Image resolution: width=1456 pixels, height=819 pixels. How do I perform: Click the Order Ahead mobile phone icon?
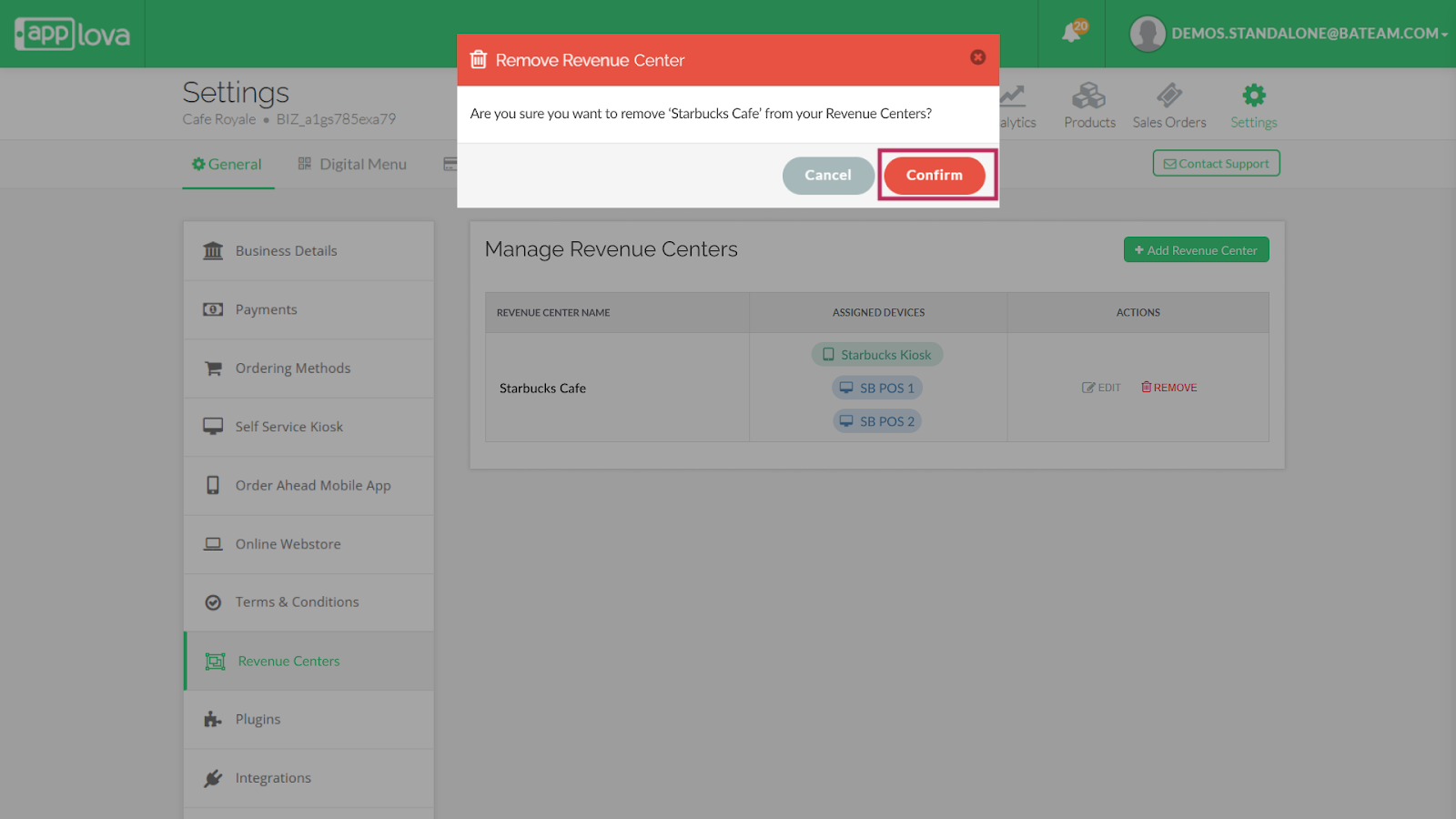213,485
